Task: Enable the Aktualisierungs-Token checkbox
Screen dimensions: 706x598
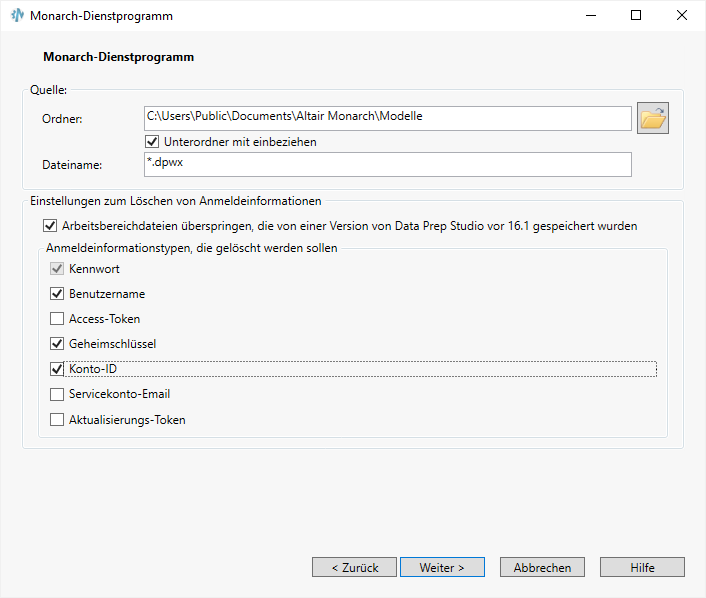Action: 57,420
